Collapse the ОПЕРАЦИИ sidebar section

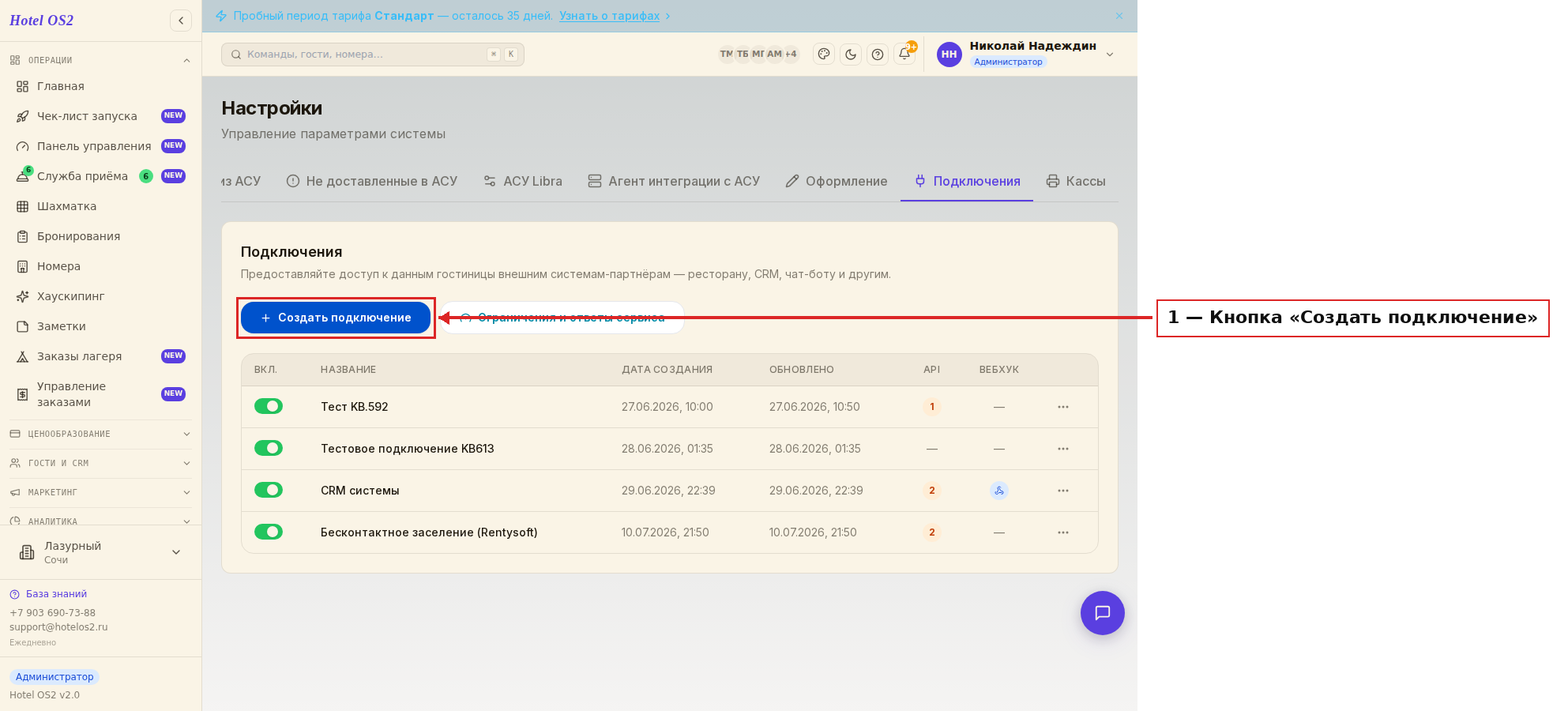100,60
